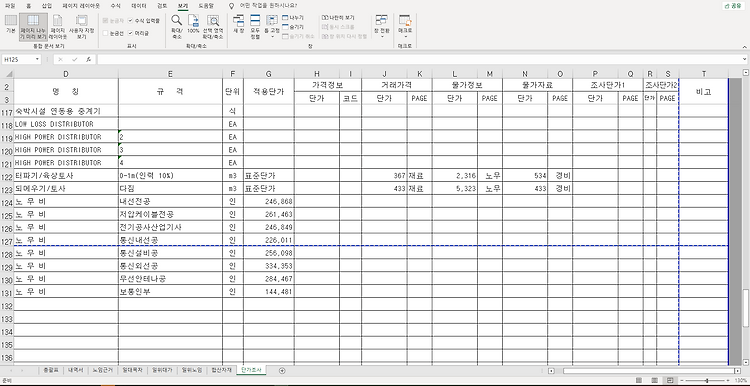Switch to 일위대가 sheet tab
The height and width of the screenshot is (386, 750).
click(x=161, y=370)
